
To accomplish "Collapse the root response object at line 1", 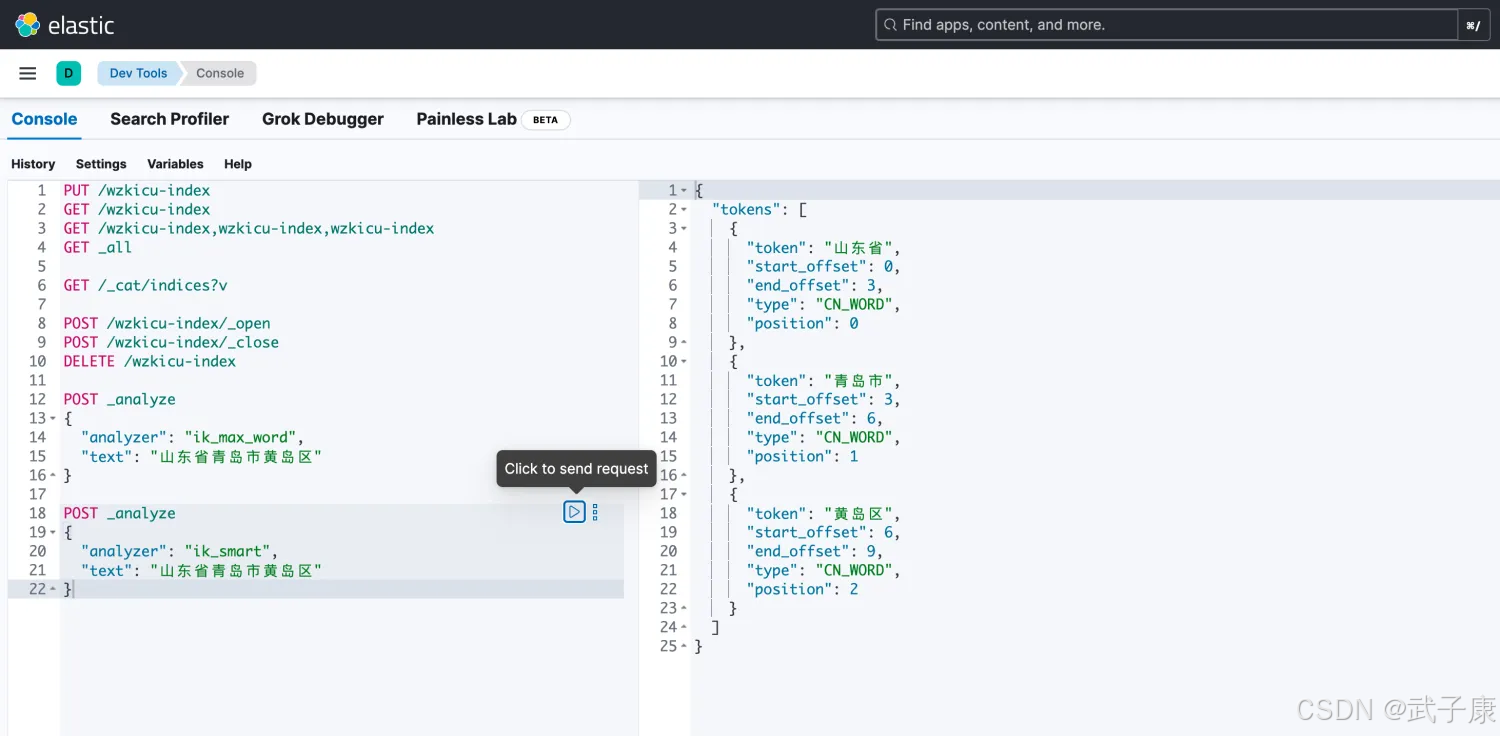I will tap(684, 191).
